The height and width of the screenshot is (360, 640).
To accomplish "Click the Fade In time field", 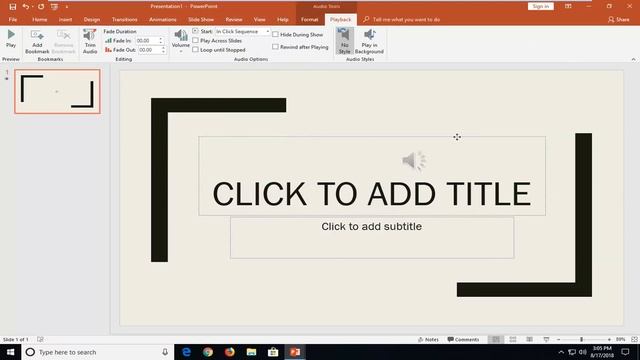I will 147,40.
